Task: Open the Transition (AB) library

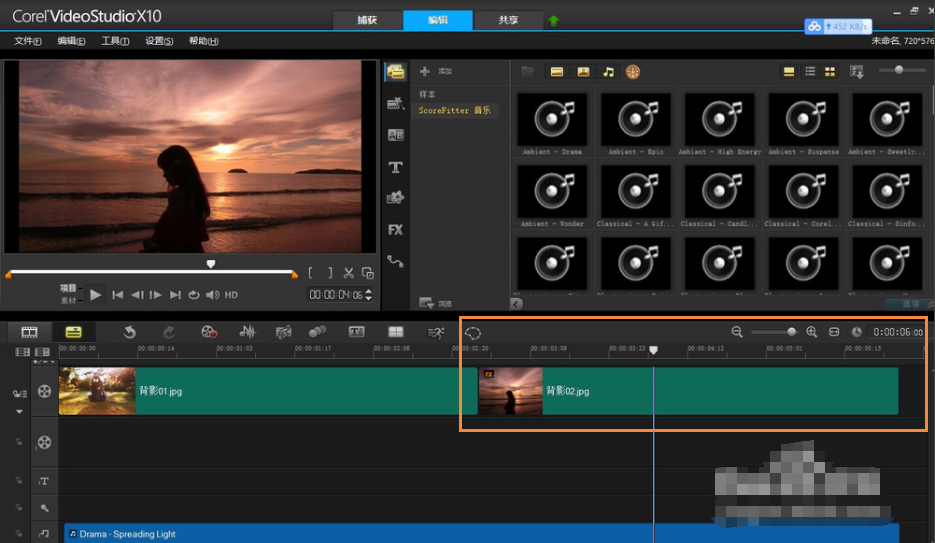Action: click(395, 135)
